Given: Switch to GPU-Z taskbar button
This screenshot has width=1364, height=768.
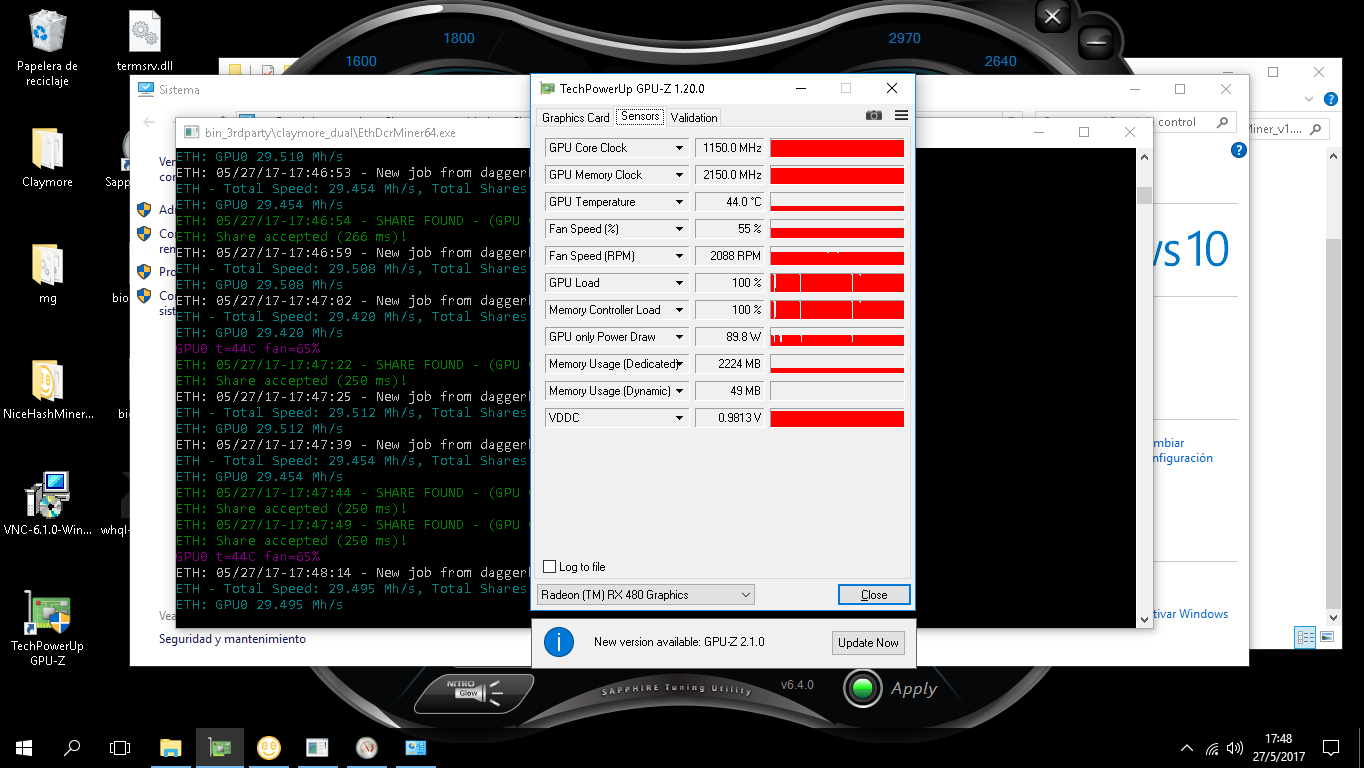Looking at the screenshot, I should (x=220, y=747).
